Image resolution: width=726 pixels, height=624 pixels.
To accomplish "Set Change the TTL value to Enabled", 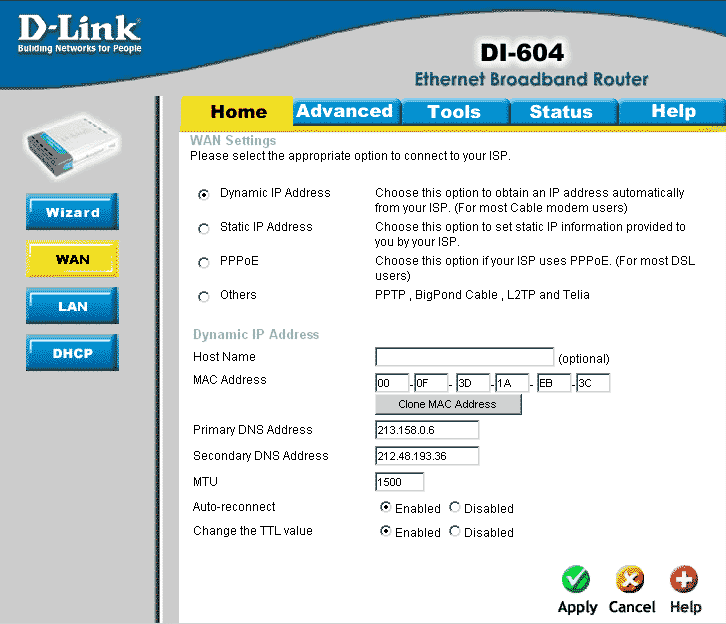I will 385,531.
